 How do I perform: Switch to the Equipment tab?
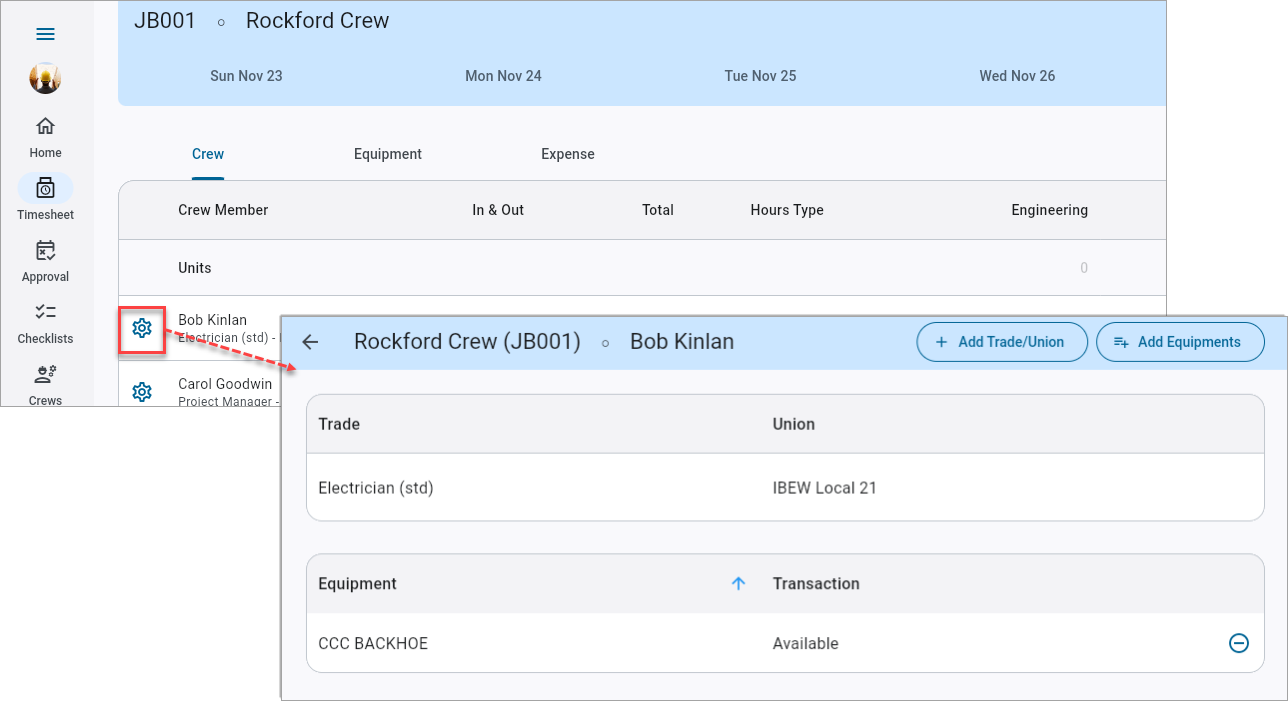click(387, 154)
